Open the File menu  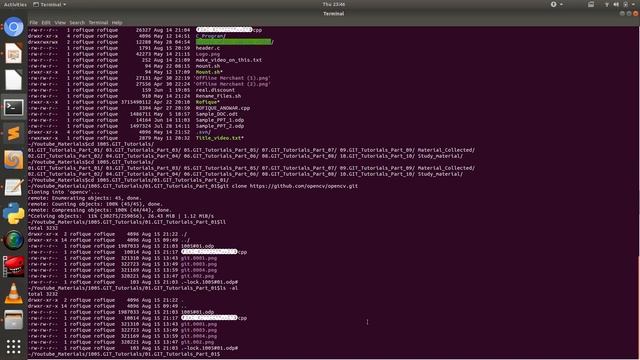(x=33, y=22)
